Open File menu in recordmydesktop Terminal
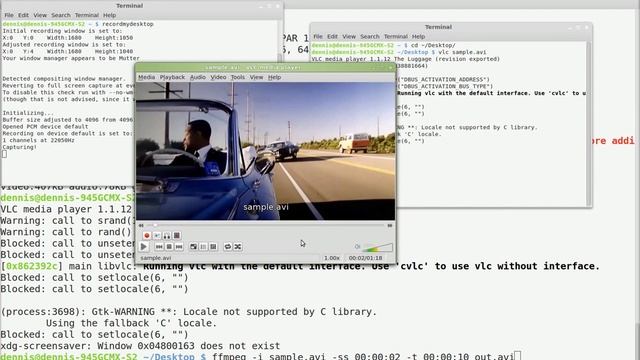 coord(9,15)
